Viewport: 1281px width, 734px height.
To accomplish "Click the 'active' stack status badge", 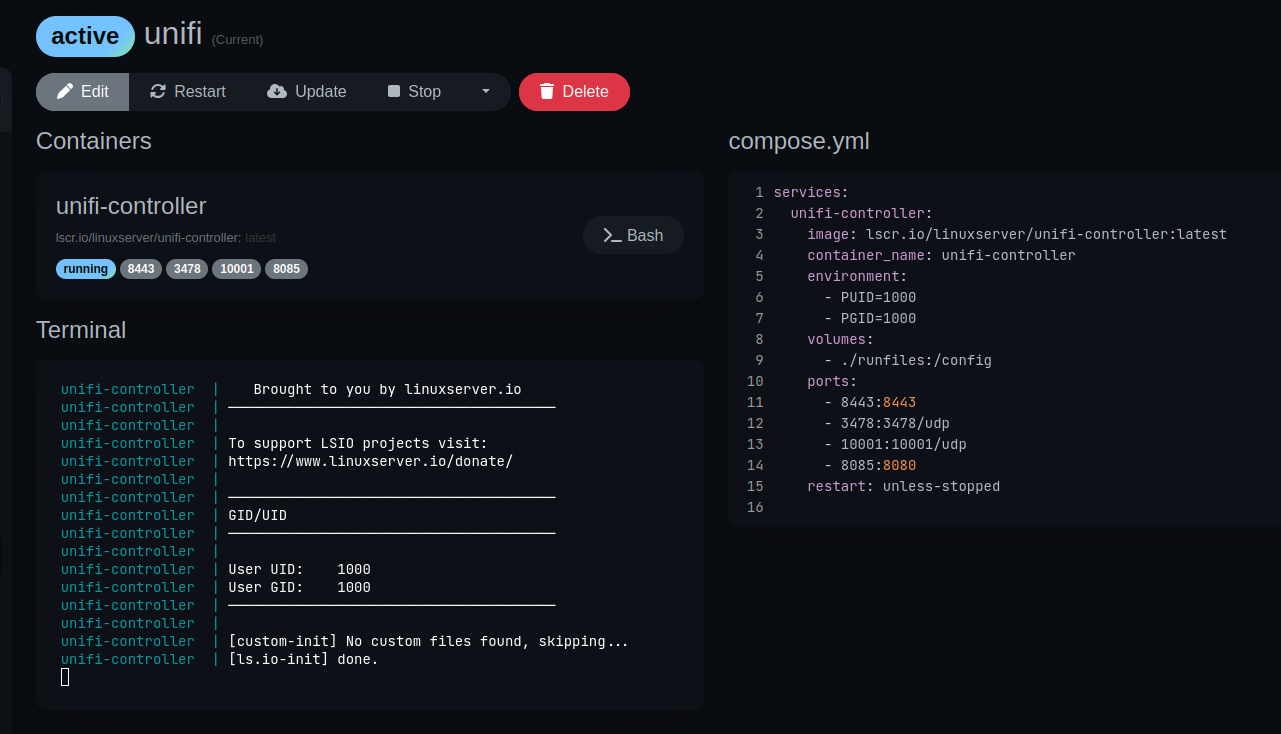I will point(85,36).
